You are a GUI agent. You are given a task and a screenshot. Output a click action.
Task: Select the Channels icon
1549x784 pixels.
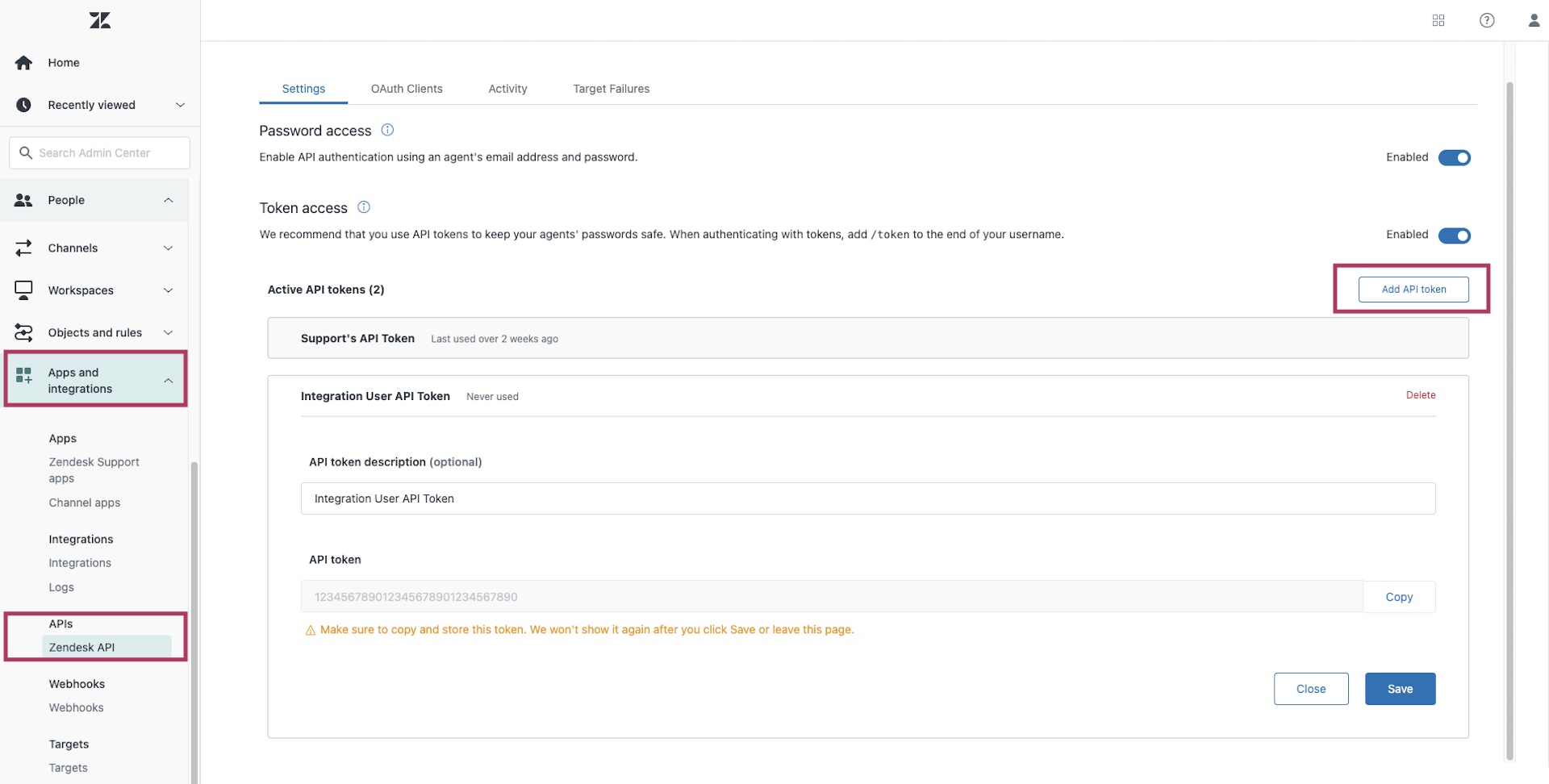(24, 248)
